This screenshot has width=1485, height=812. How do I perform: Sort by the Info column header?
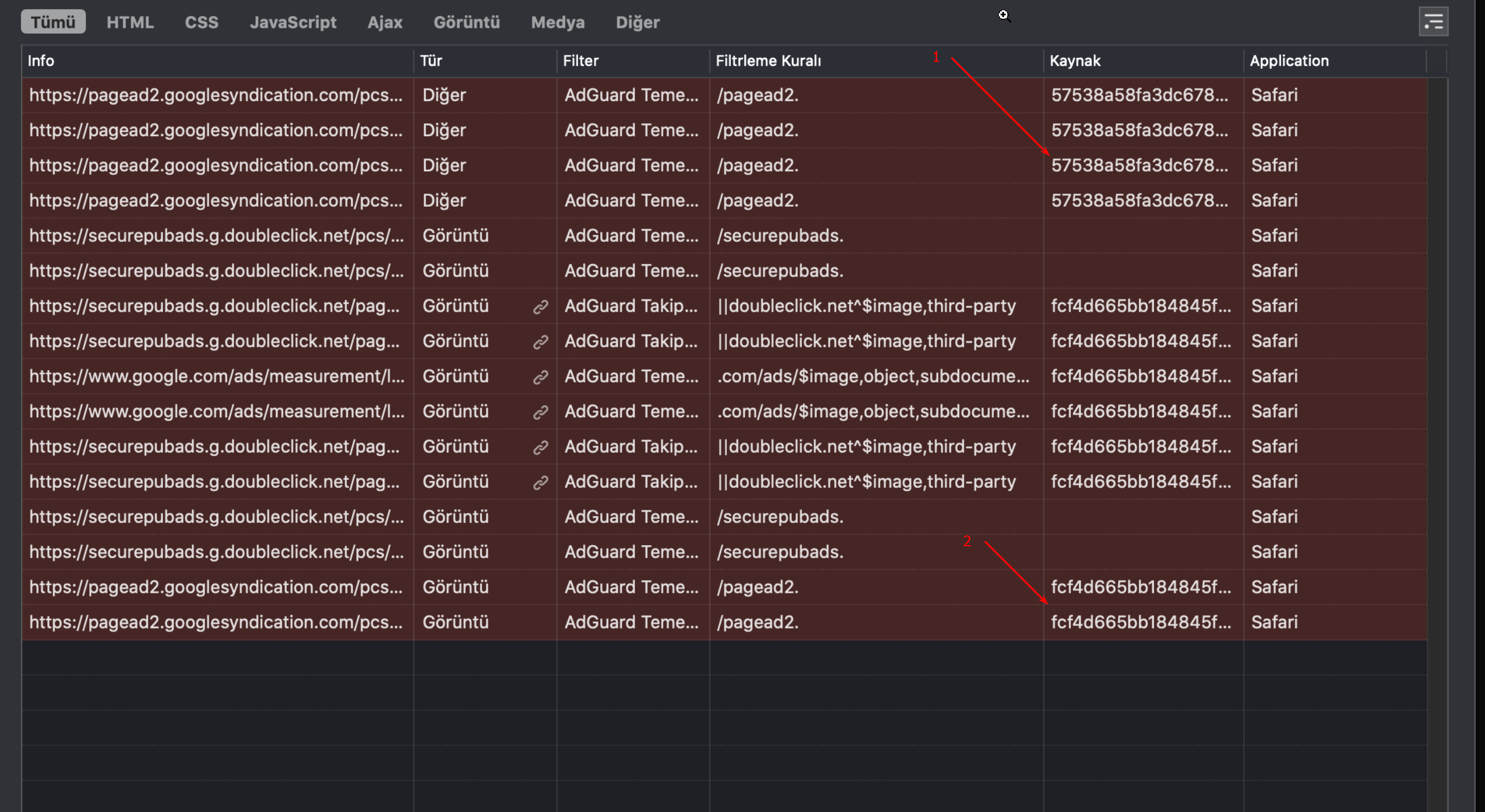(40, 61)
